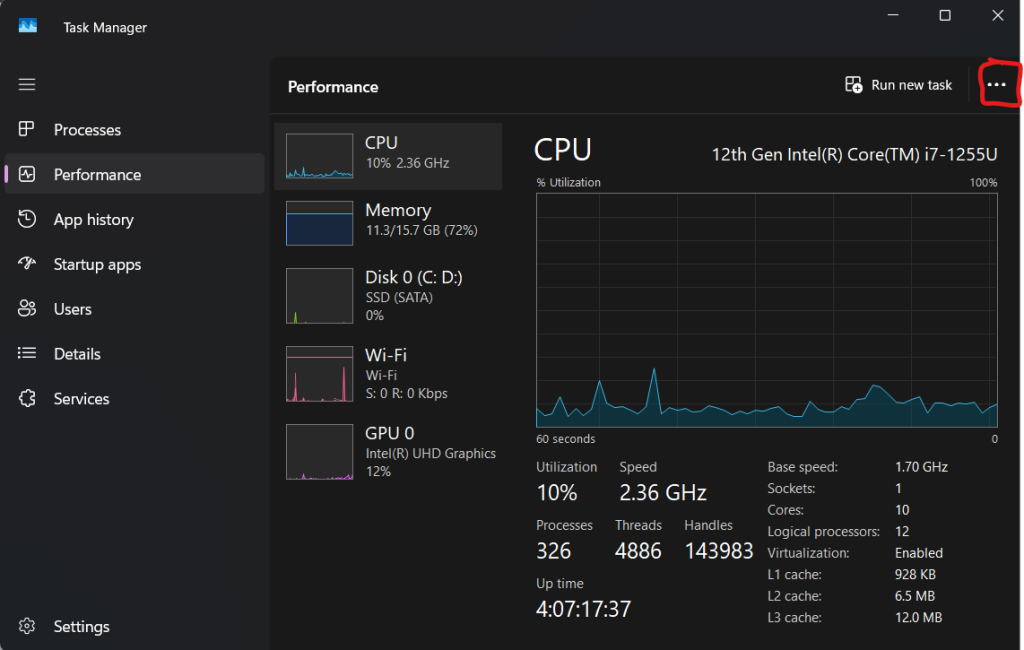Open Startup apps page

(135, 264)
